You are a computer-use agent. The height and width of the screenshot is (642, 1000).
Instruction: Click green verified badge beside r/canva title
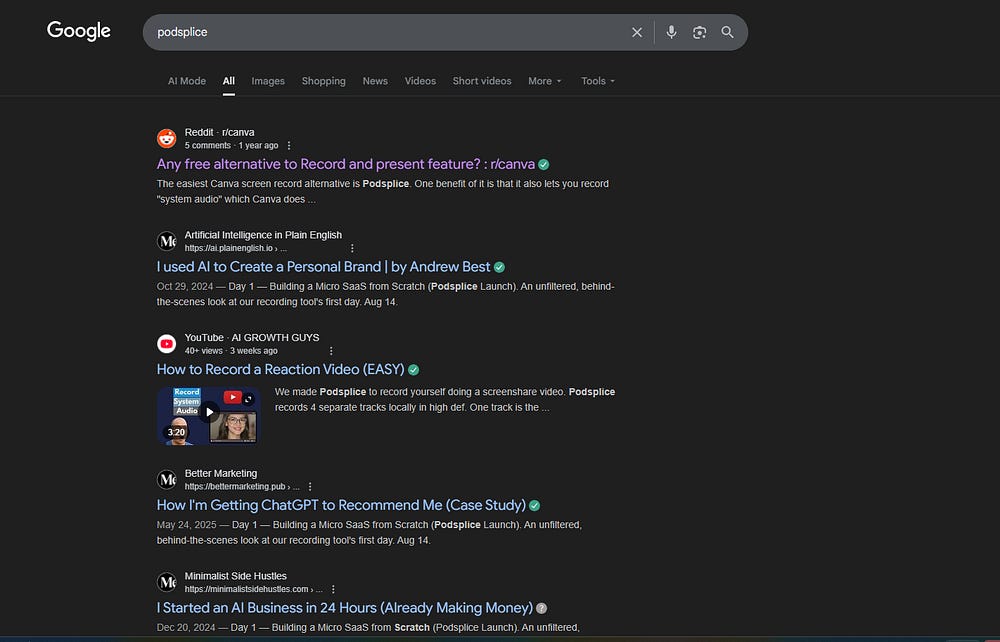click(x=543, y=164)
